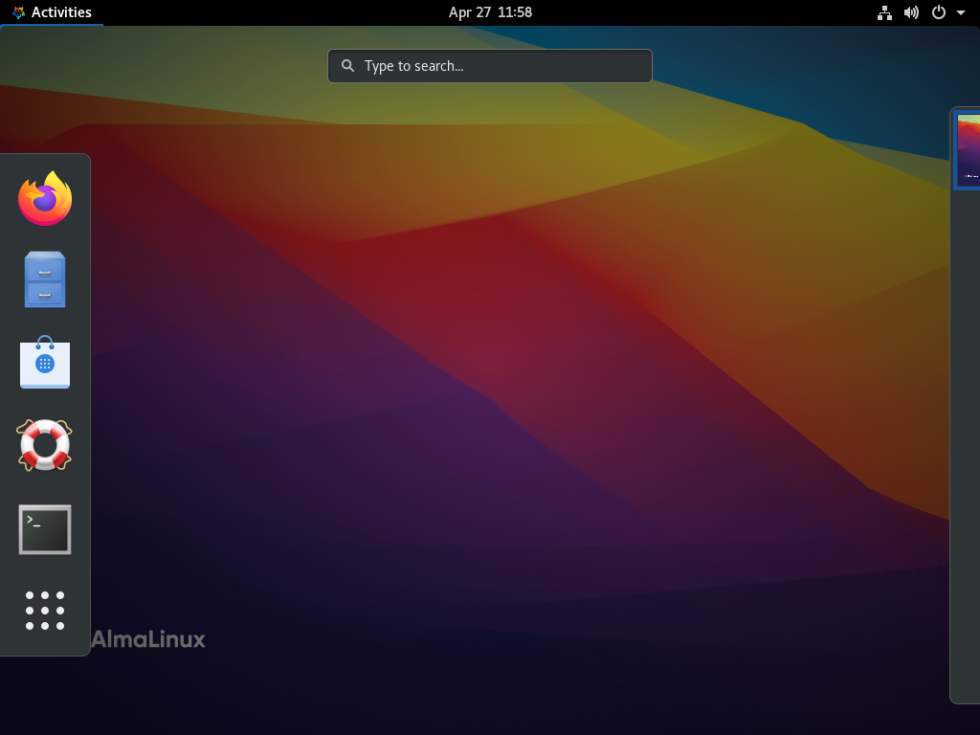Click the volume indicator icon
This screenshot has width=980, height=735.
coord(910,12)
